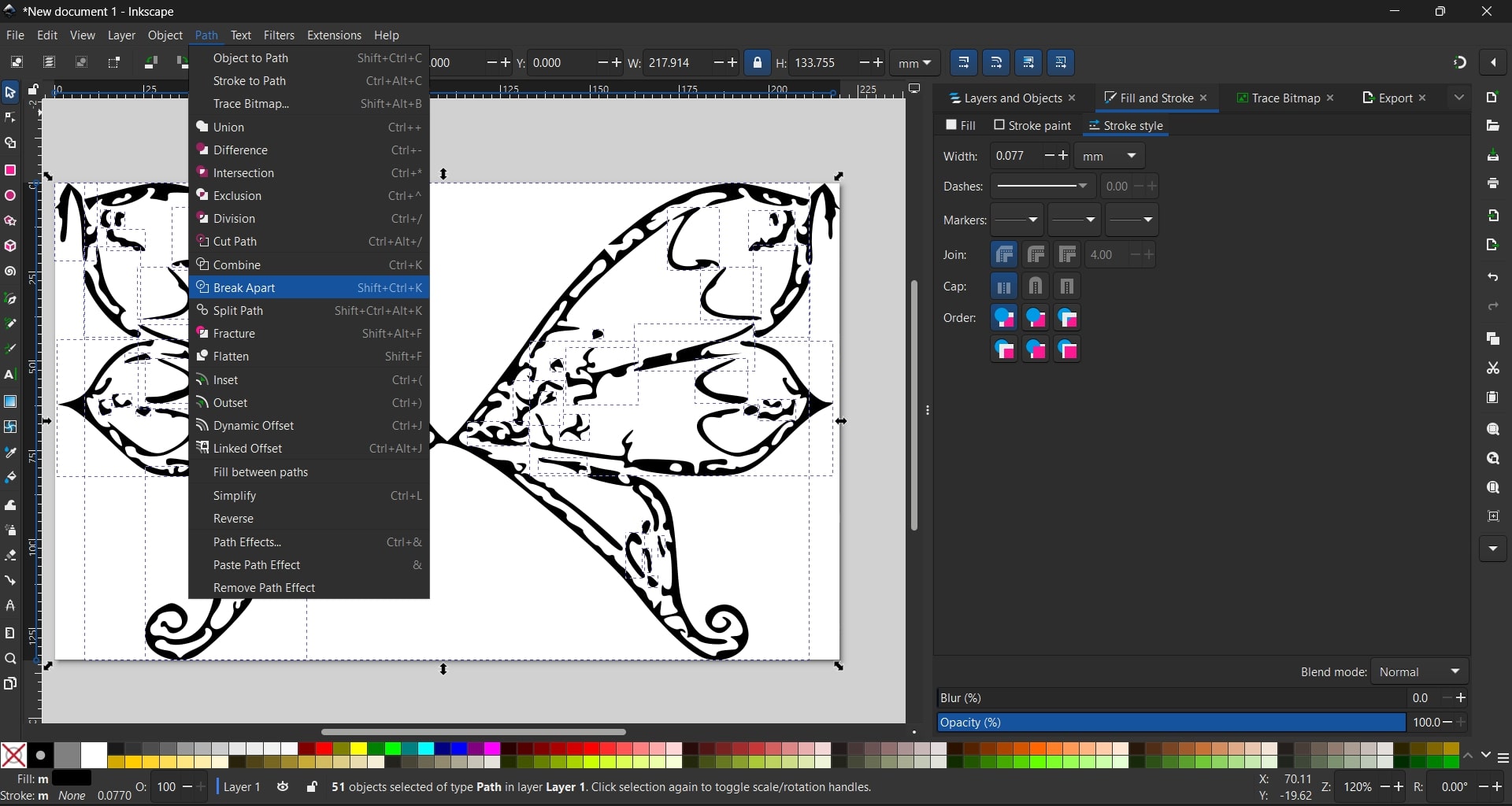Click the W width input field
This screenshot has width=1512, height=806.
tap(676, 62)
